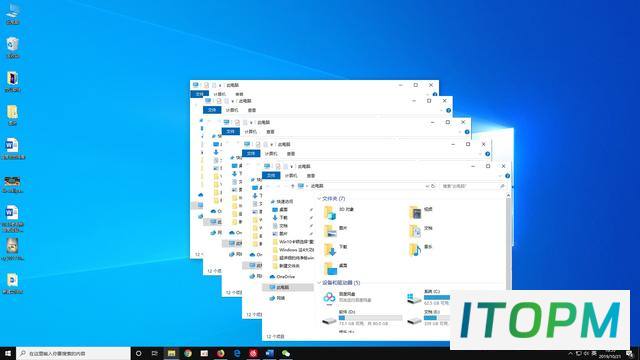Click the Windows Start button
Viewport: 640px width, 360px height.
coord(7,353)
